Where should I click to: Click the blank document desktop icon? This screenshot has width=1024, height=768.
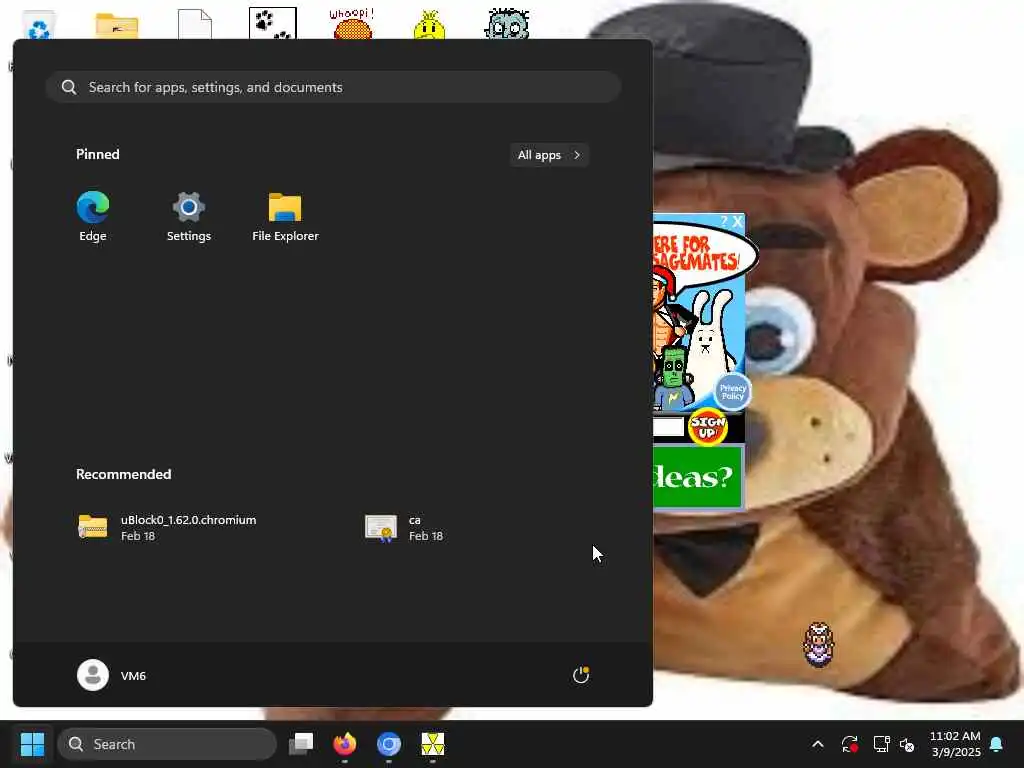tap(195, 24)
